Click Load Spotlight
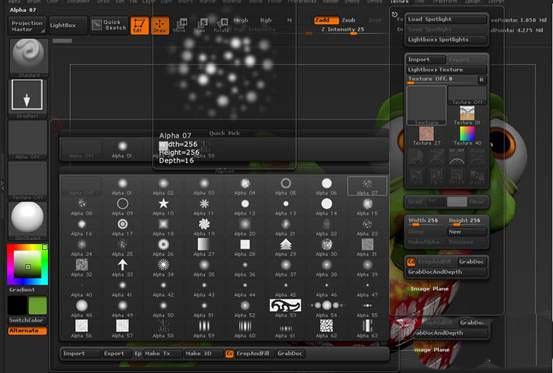553x373 pixels. click(446, 19)
